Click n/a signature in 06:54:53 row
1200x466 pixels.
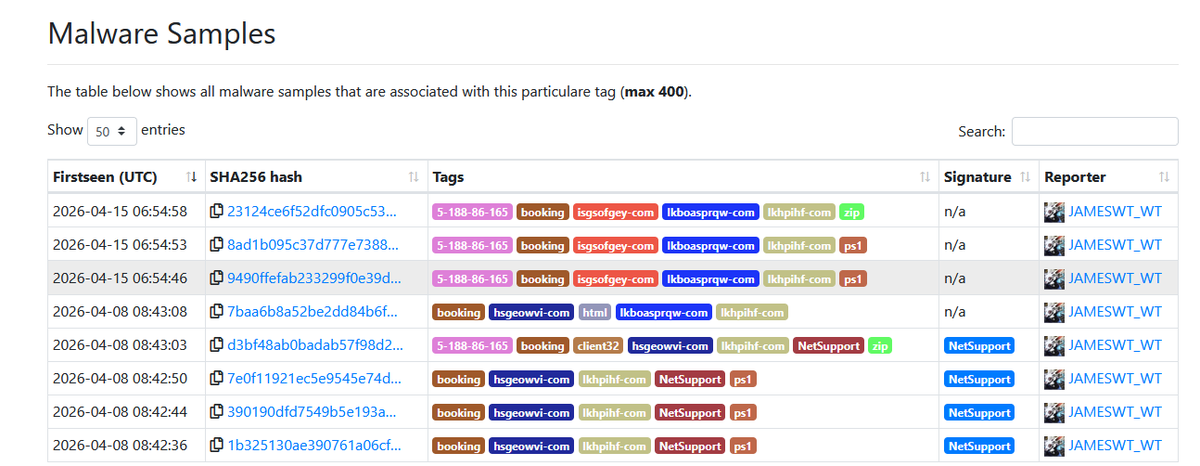[x=955, y=245]
